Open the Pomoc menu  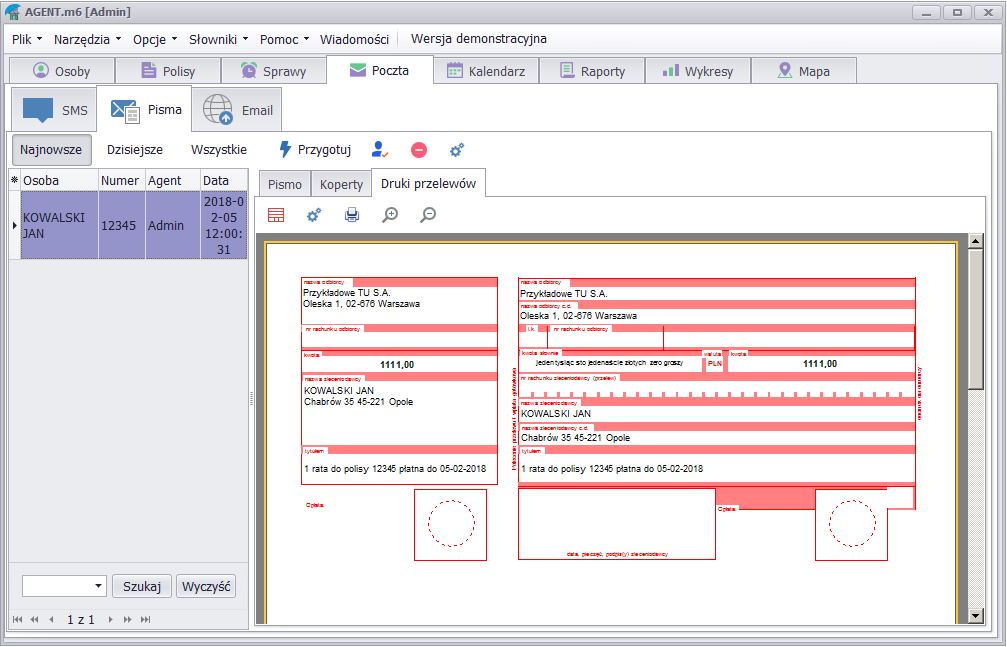[x=285, y=39]
